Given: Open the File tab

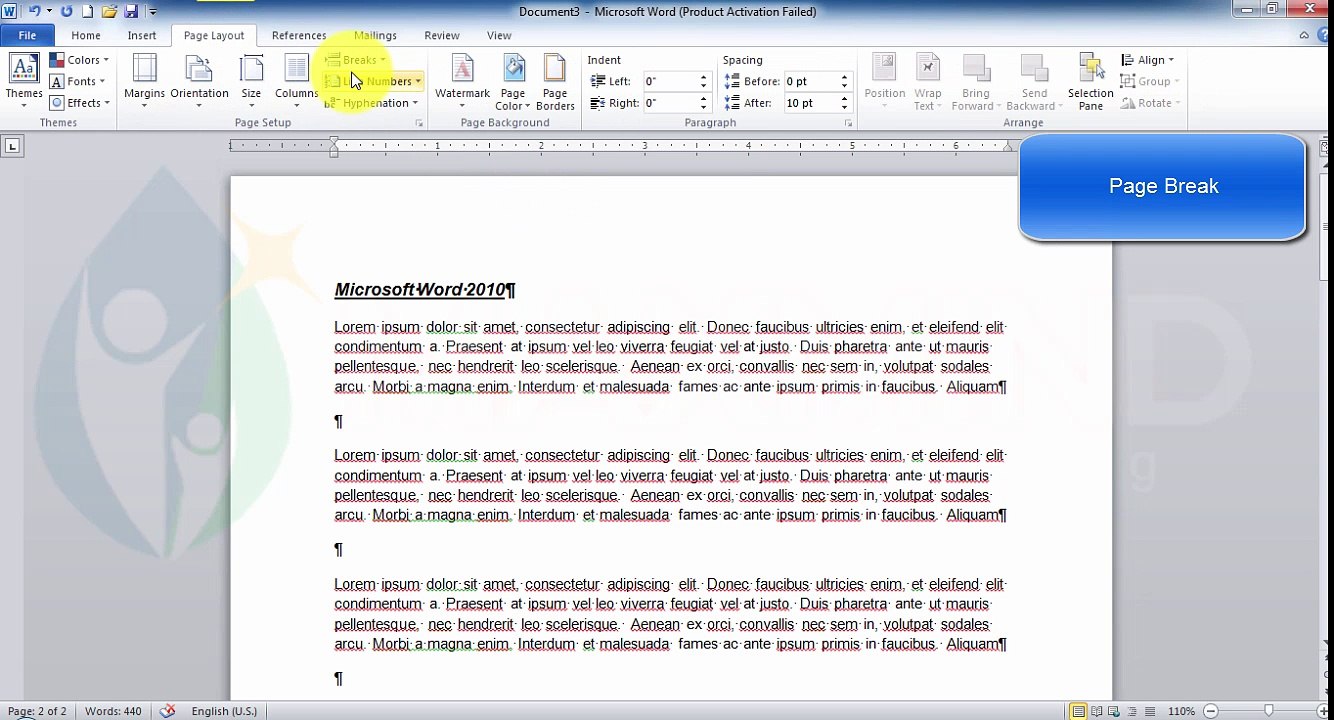Looking at the screenshot, I should [x=27, y=36].
